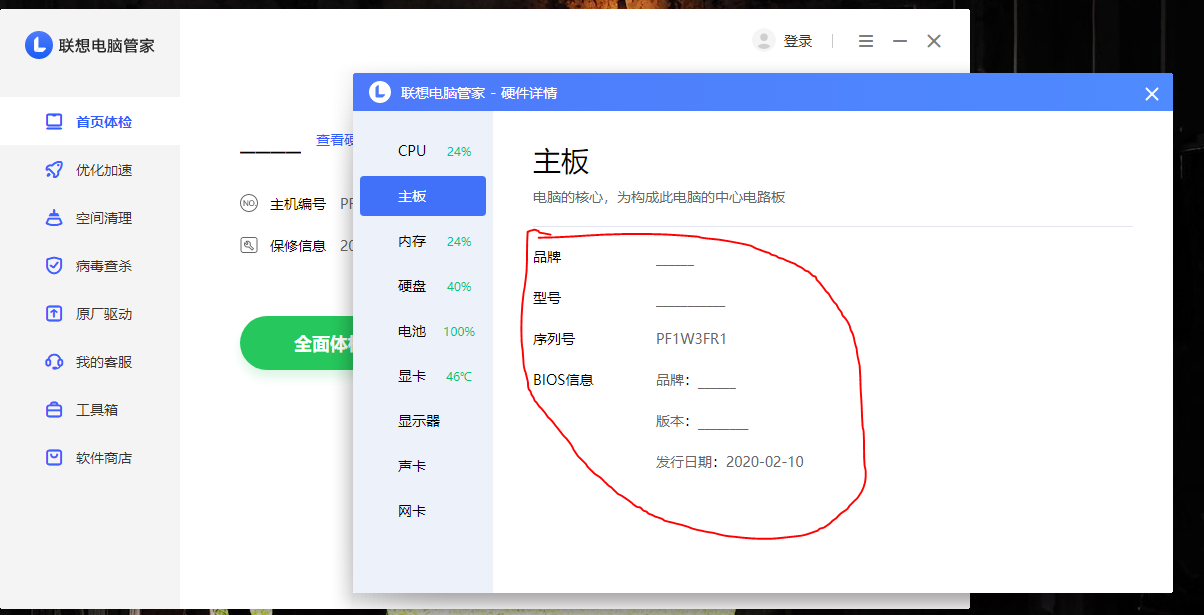Screen dimensions: 1204x615
Task: Switch to the 硬盘 hard disk tab
Action: point(423,286)
